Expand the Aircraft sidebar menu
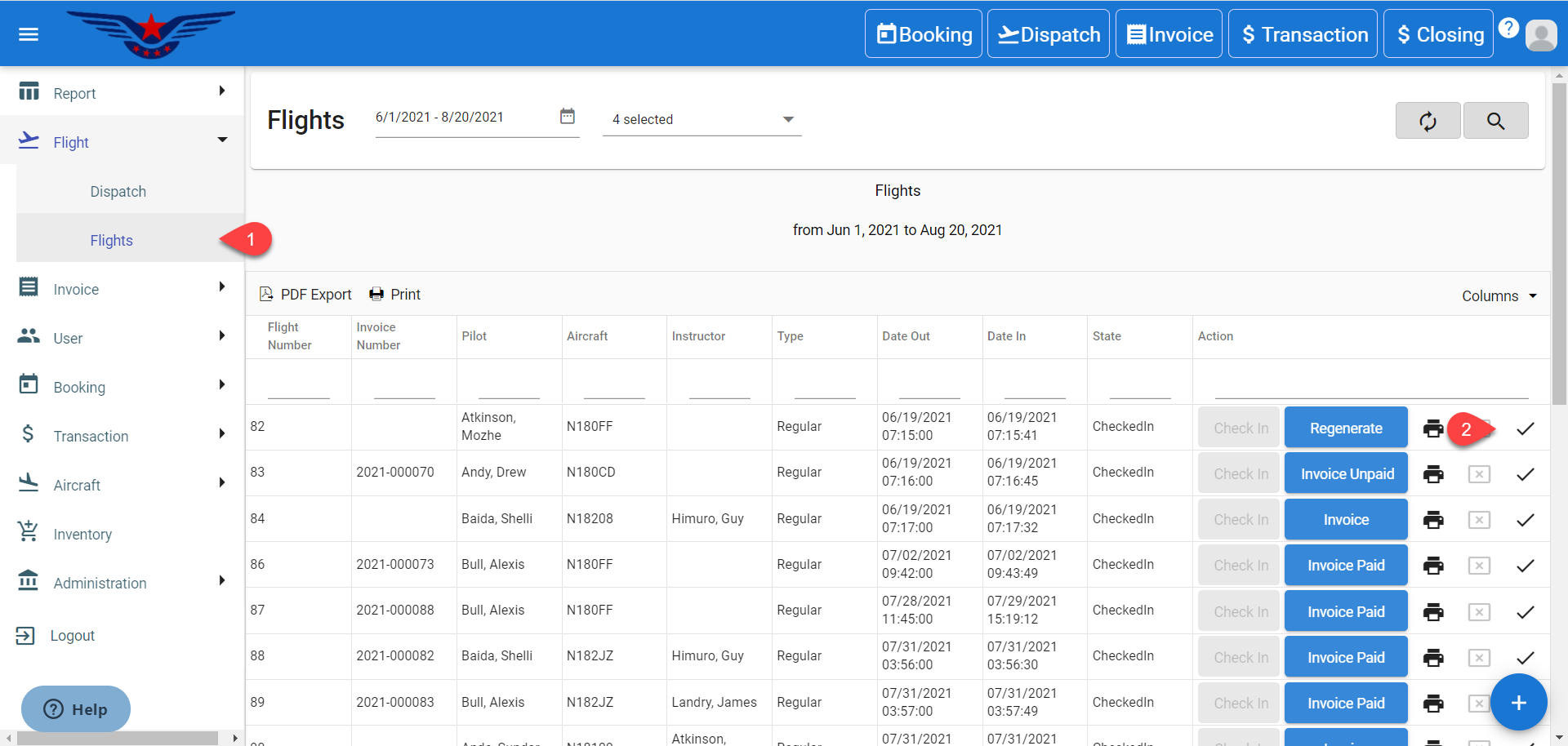The image size is (1568, 746). click(122, 485)
